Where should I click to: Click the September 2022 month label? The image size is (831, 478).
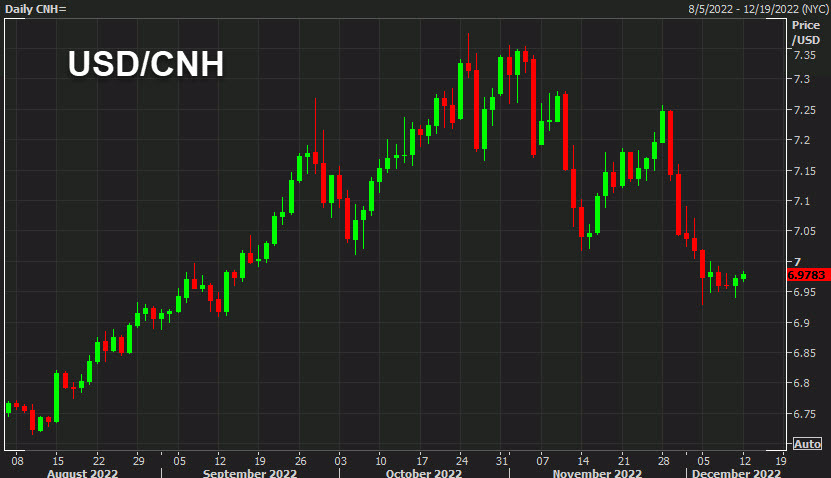pos(250,473)
